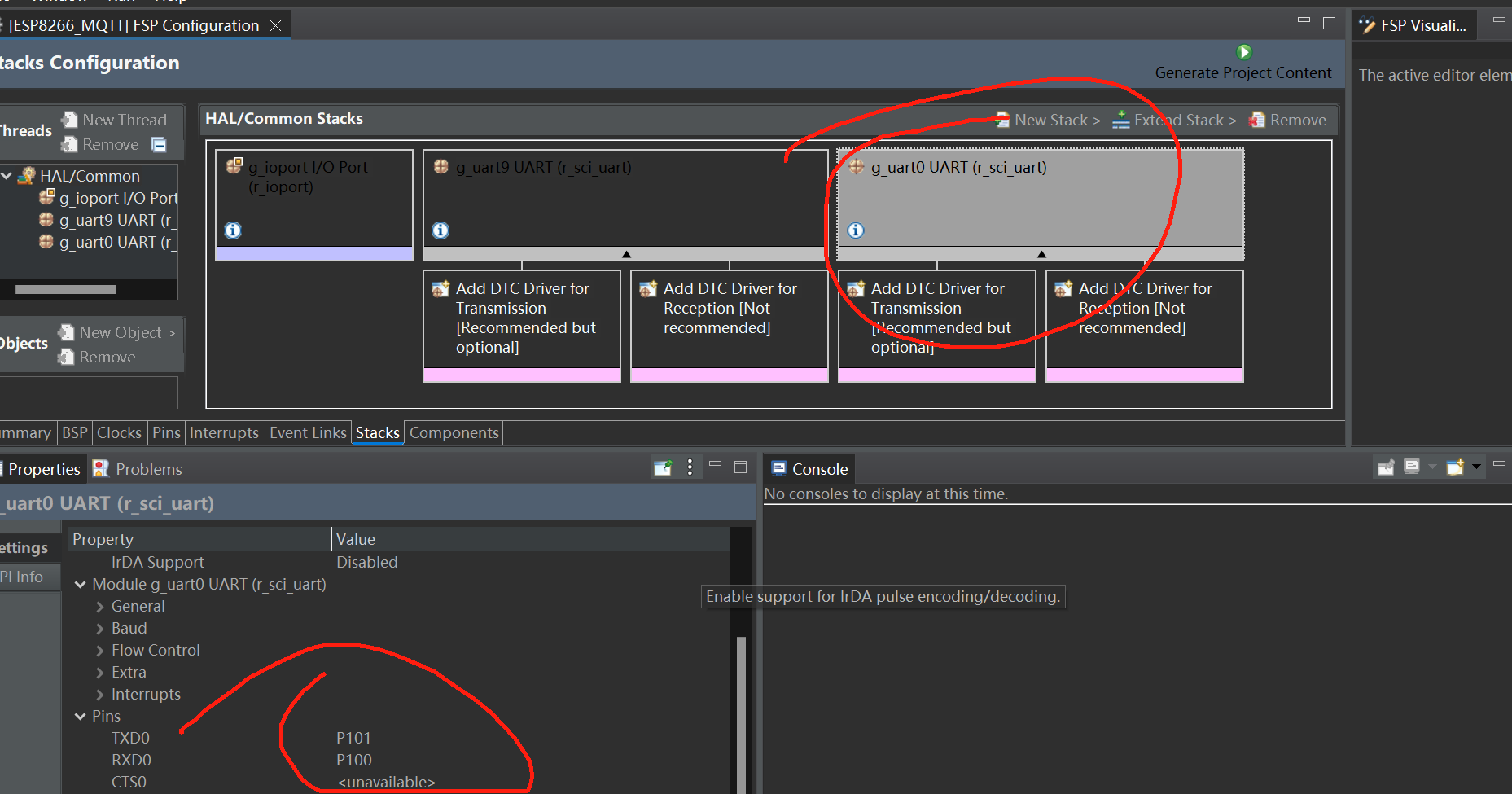This screenshot has height=794, width=1512.
Task: Select g_ioport I/O Port in threads tree
Action: click(107, 198)
